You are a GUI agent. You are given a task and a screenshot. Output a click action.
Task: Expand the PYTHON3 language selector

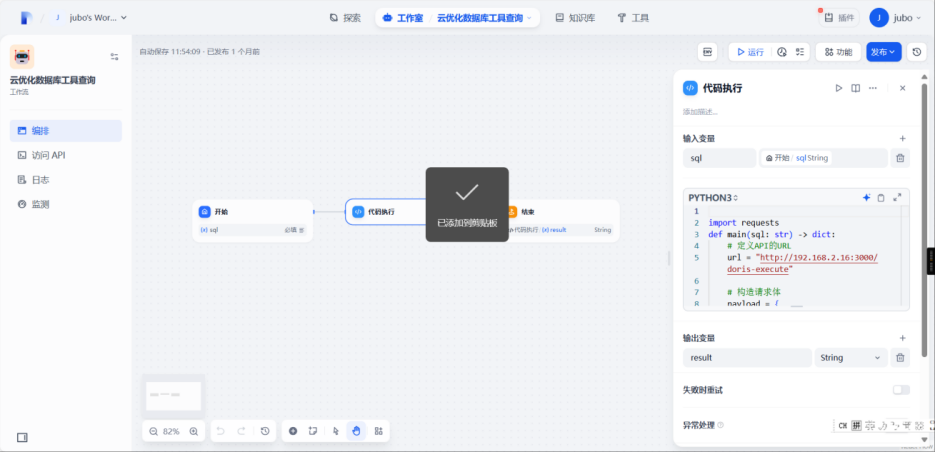point(712,198)
